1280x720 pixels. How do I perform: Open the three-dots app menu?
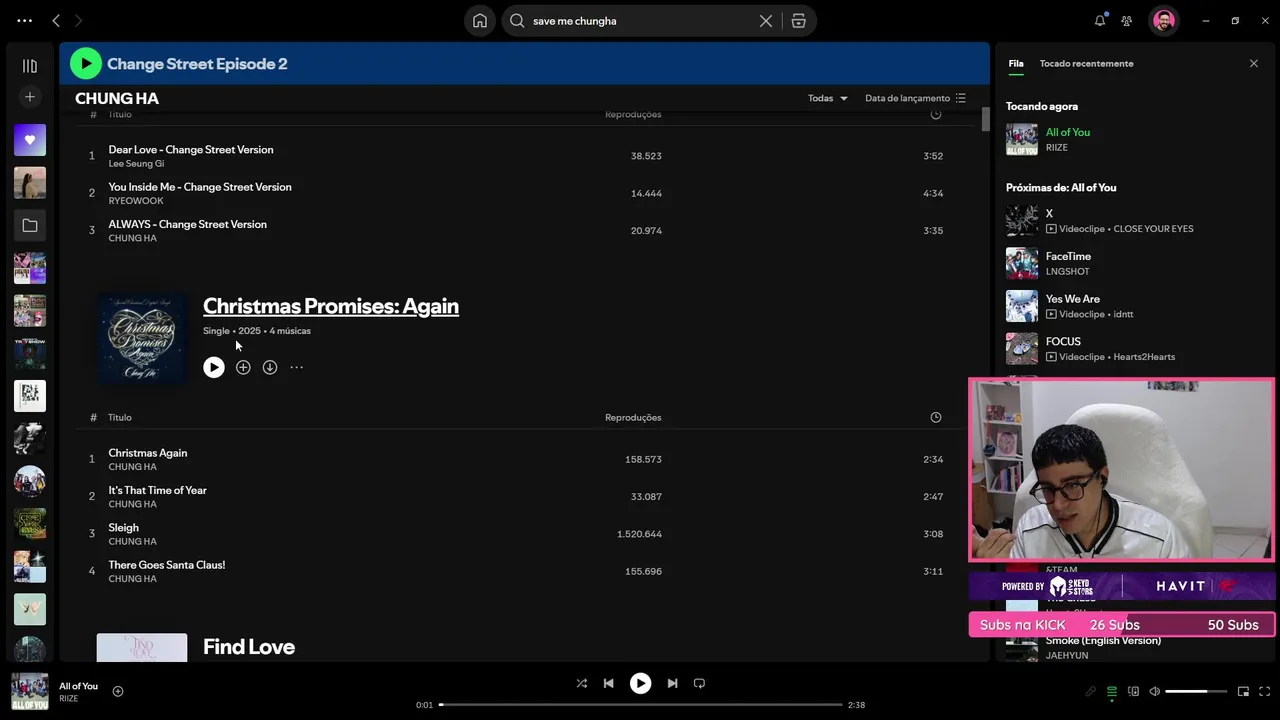pos(25,20)
